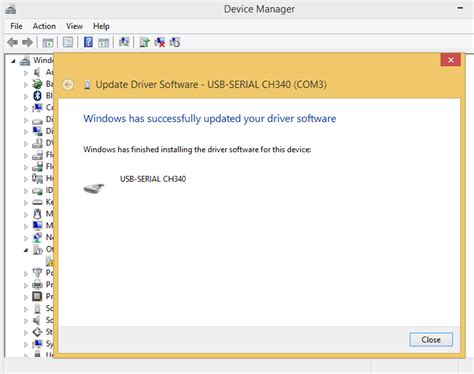Select the DVD drive icon beside 'DV'
474x374 pixels.
tap(37, 143)
